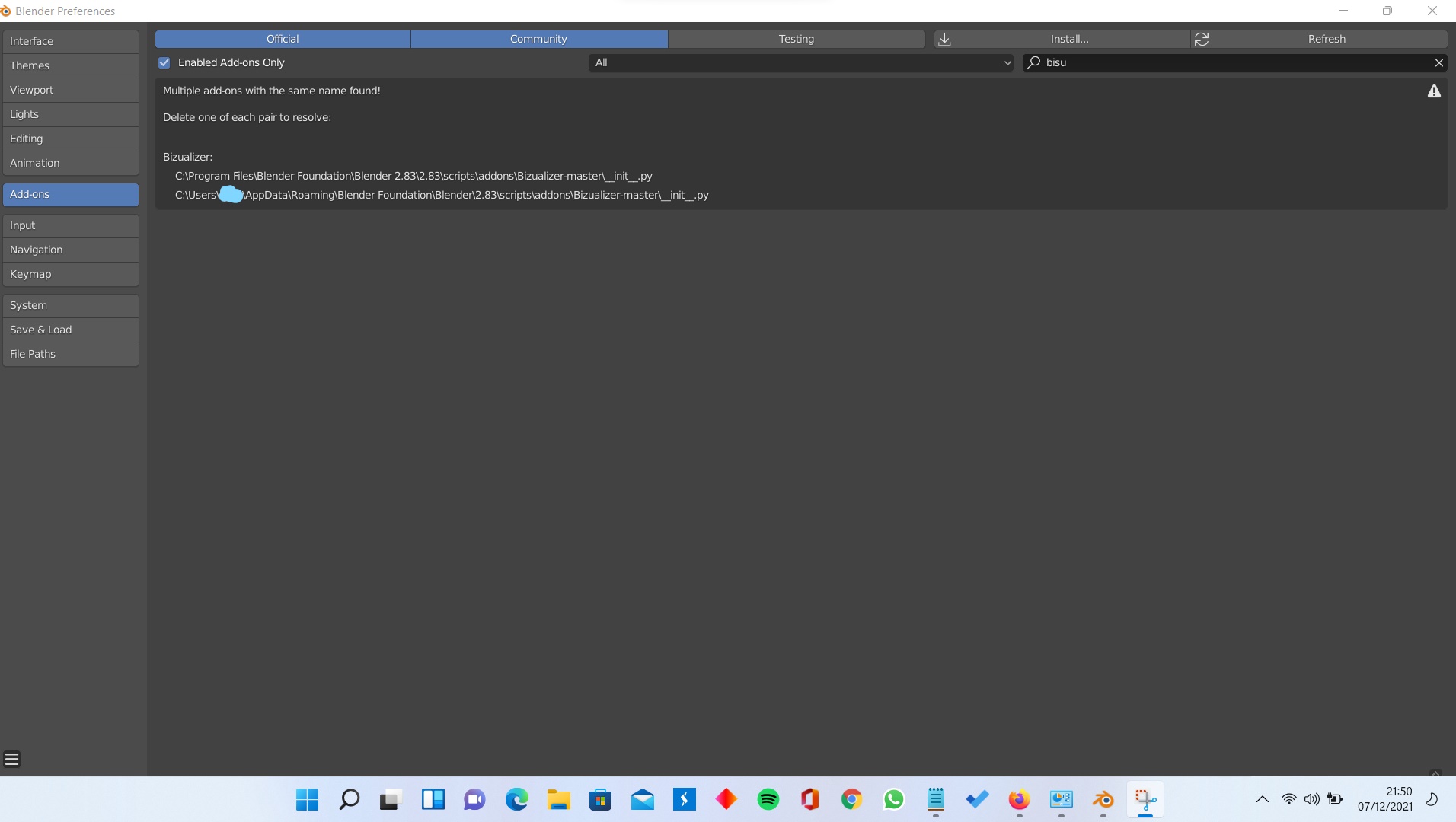Open the Editing preferences section
The width and height of the screenshot is (1456, 822).
[71, 139]
